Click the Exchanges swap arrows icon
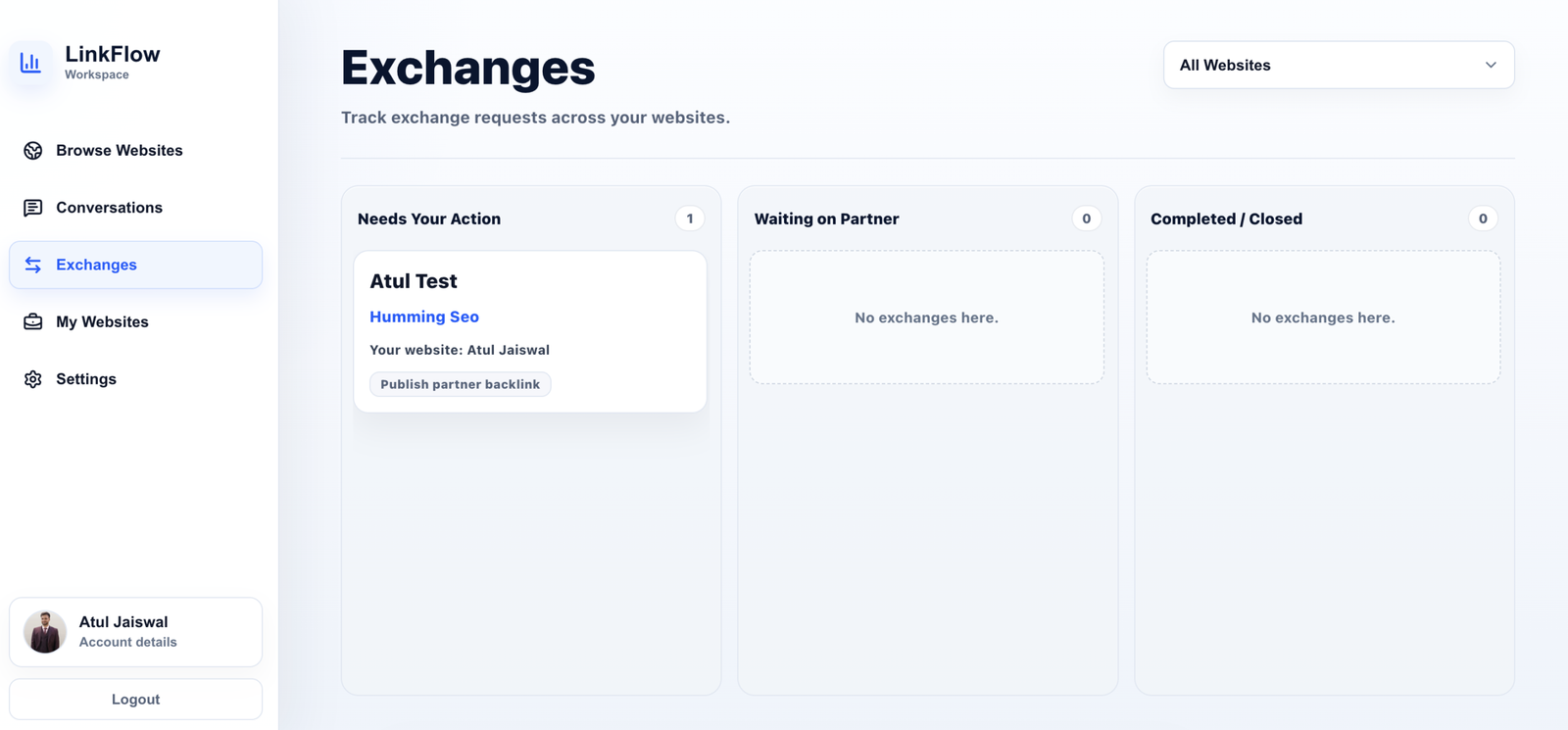This screenshot has width=1568, height=730. (x=33, y=265)
